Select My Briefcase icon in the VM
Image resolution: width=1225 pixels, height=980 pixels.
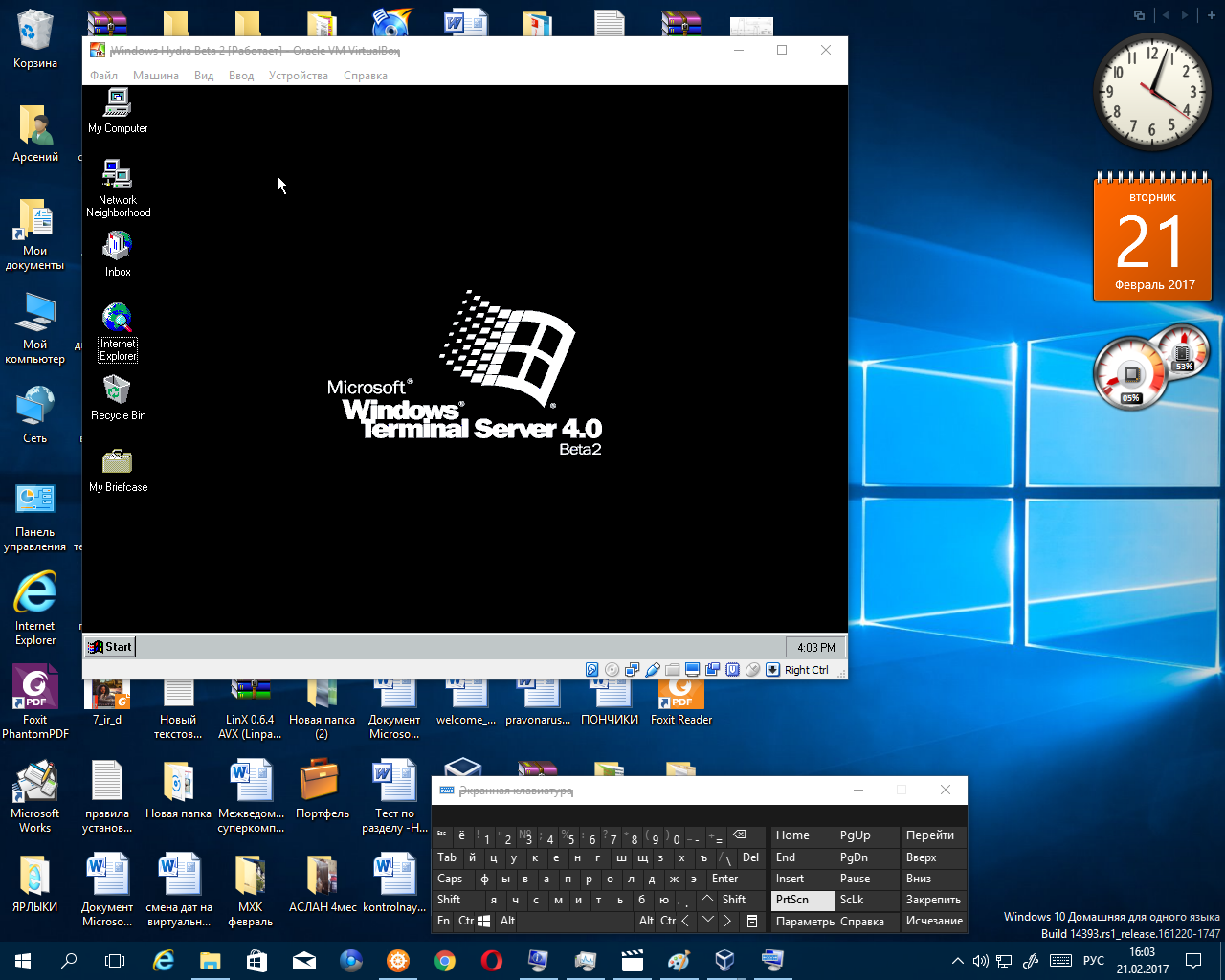pyautogui.click(x=118, y=469)
